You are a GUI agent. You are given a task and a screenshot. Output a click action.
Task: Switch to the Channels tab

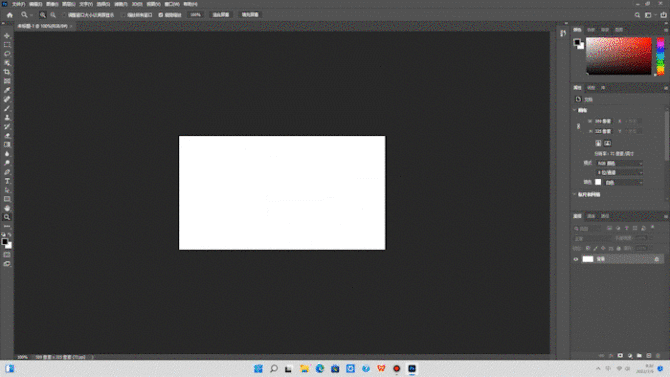tap(591, 216)
